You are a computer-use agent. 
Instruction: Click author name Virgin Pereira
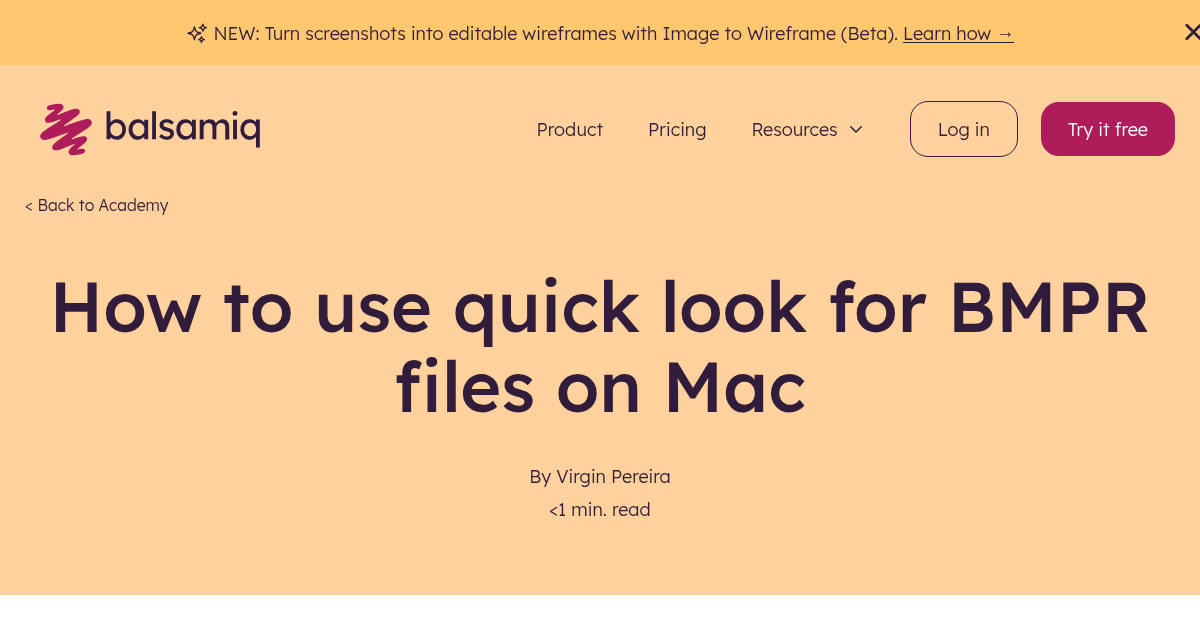[613, 477]
